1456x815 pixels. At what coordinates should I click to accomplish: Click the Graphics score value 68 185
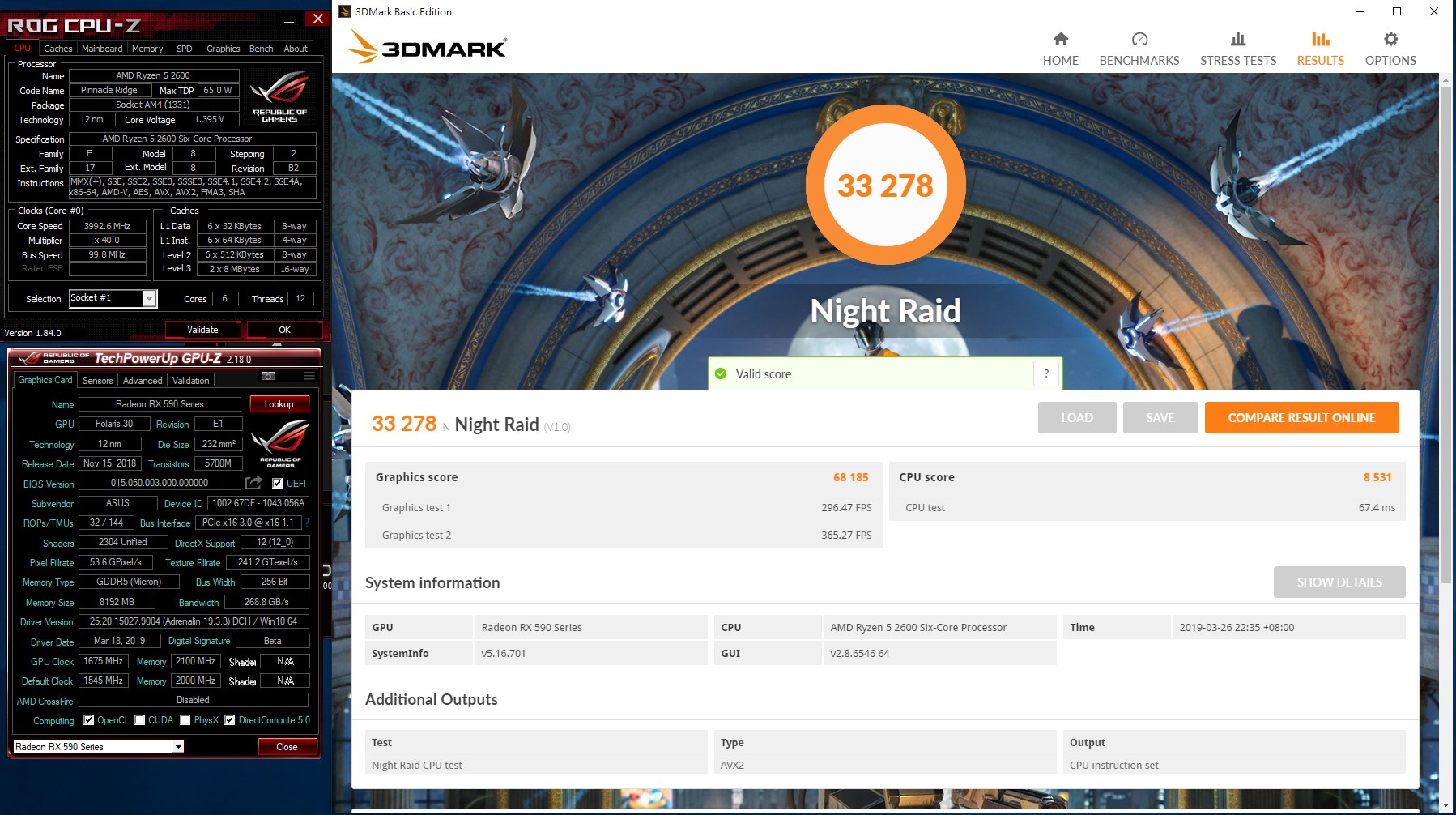tap(850, 477)
